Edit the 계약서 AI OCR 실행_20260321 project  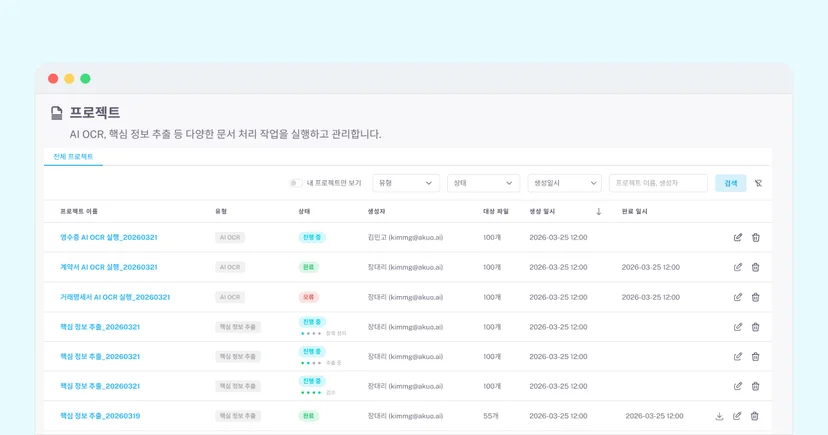coord(738,267)
